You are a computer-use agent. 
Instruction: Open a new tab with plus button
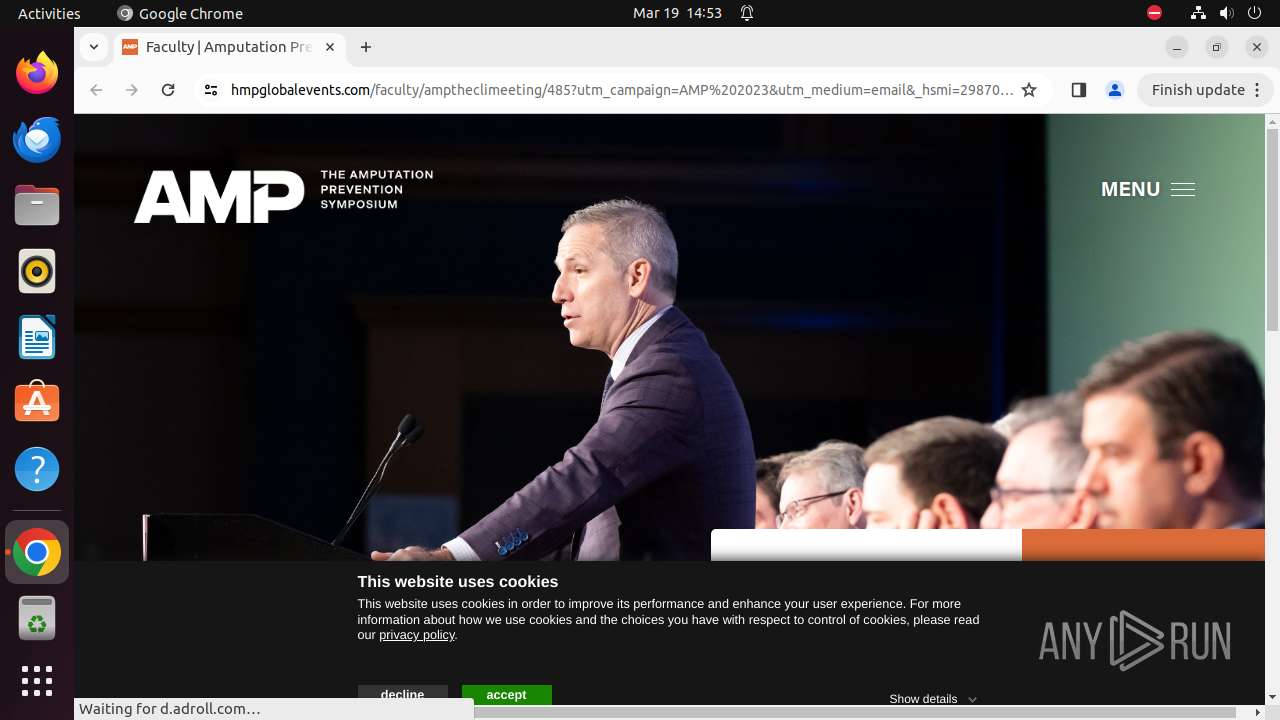(x=366, y=47)
